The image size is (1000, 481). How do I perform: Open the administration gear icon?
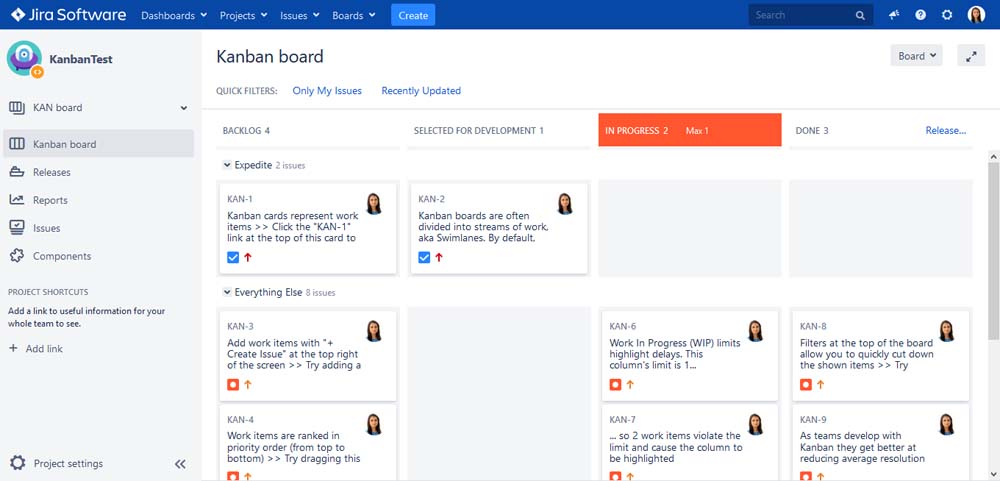947,15
